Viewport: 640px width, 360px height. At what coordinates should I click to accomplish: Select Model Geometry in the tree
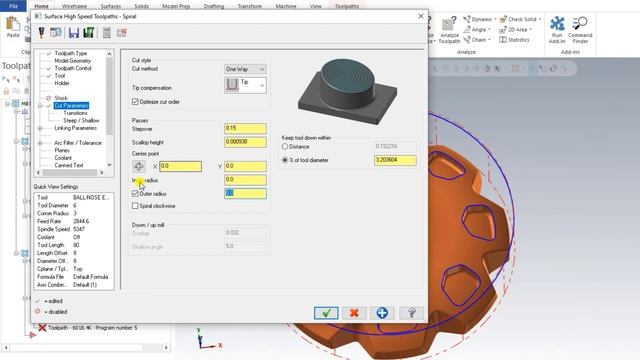click(73, 61)
